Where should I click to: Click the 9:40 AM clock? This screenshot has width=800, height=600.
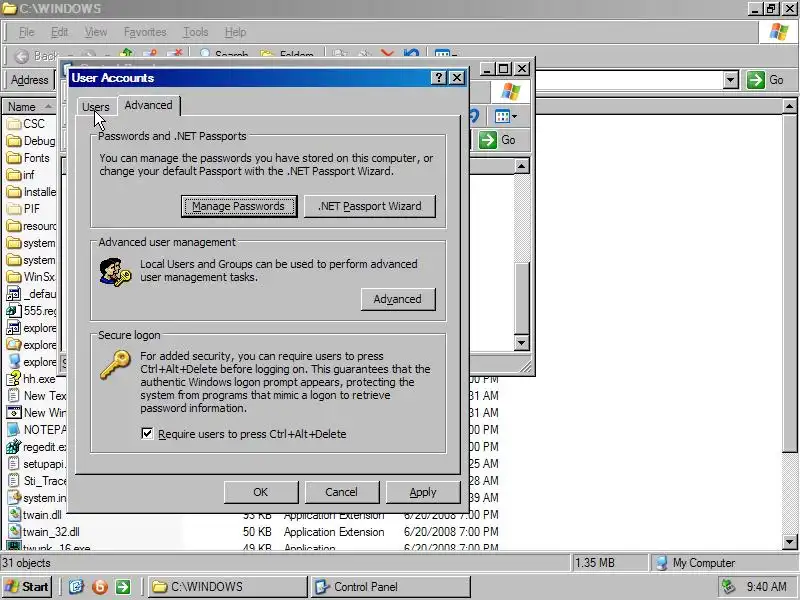tap(766, 587)
